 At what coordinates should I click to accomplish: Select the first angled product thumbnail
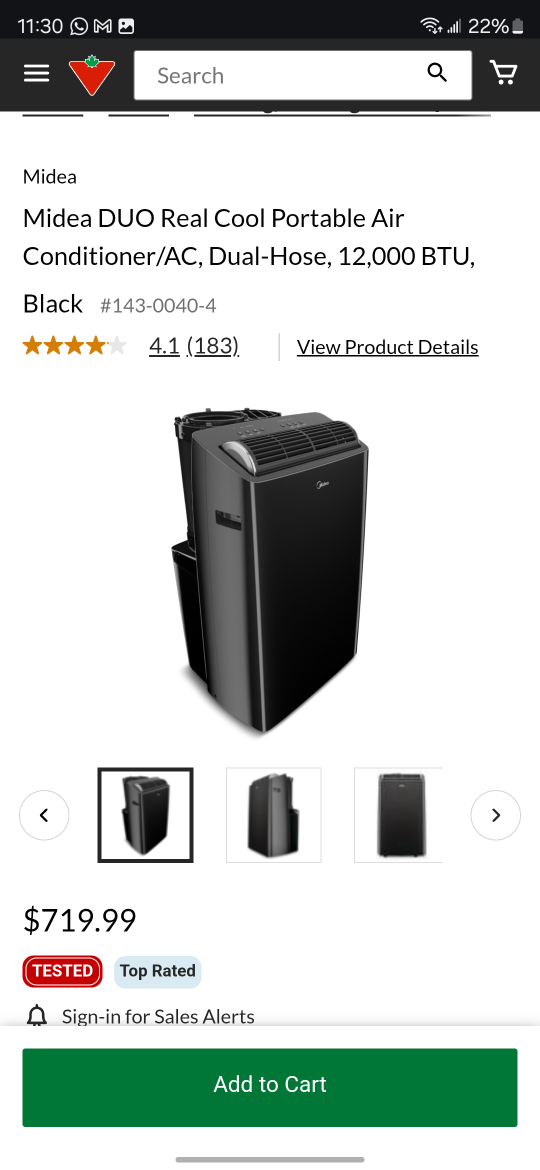tap(145, 815)
